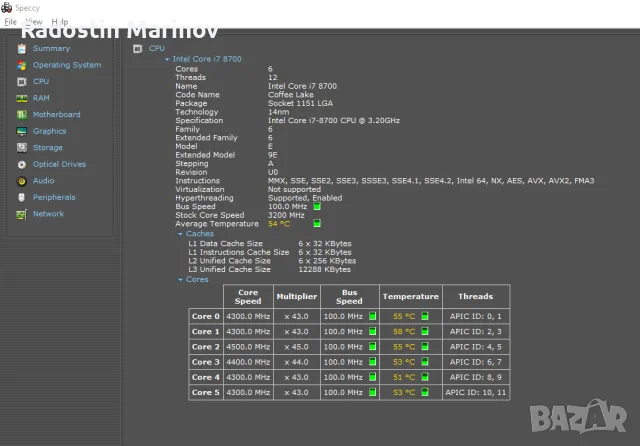The width and height of the screenshot is (640, 446).
Task: Click the Operating System Windows flag icon
Action: [x=22, y=65]
